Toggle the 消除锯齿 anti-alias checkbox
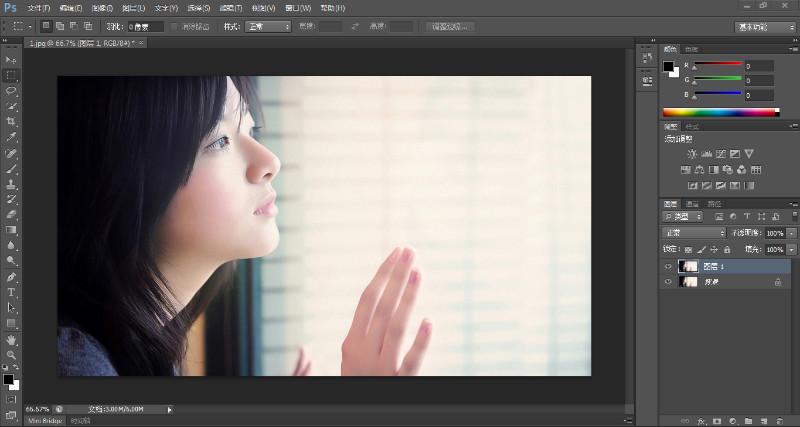 click(x=176, y=26)
